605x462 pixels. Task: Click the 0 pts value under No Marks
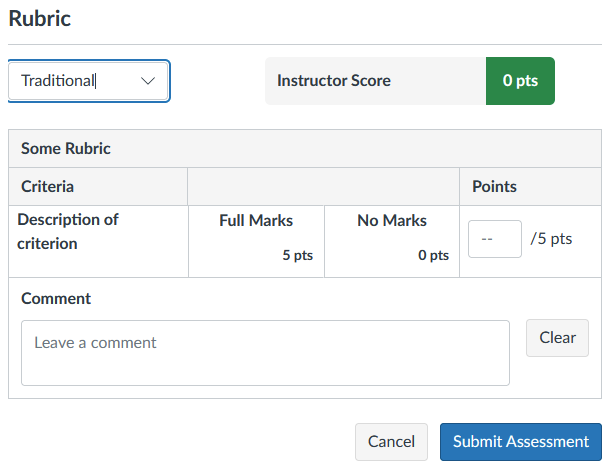(433, 255)
